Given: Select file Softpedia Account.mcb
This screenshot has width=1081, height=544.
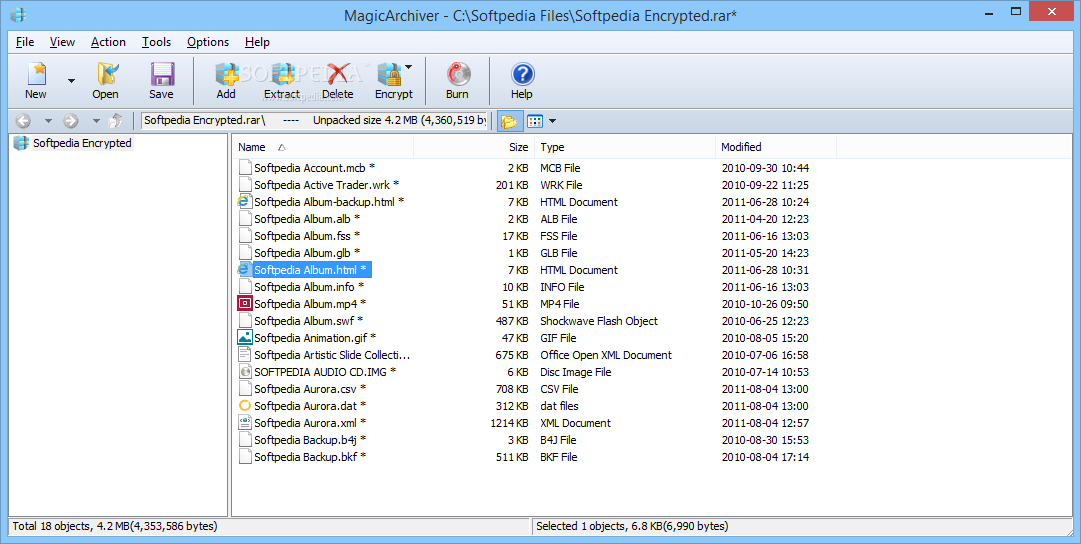Looking at the screenshot, I should pos(314,168).
